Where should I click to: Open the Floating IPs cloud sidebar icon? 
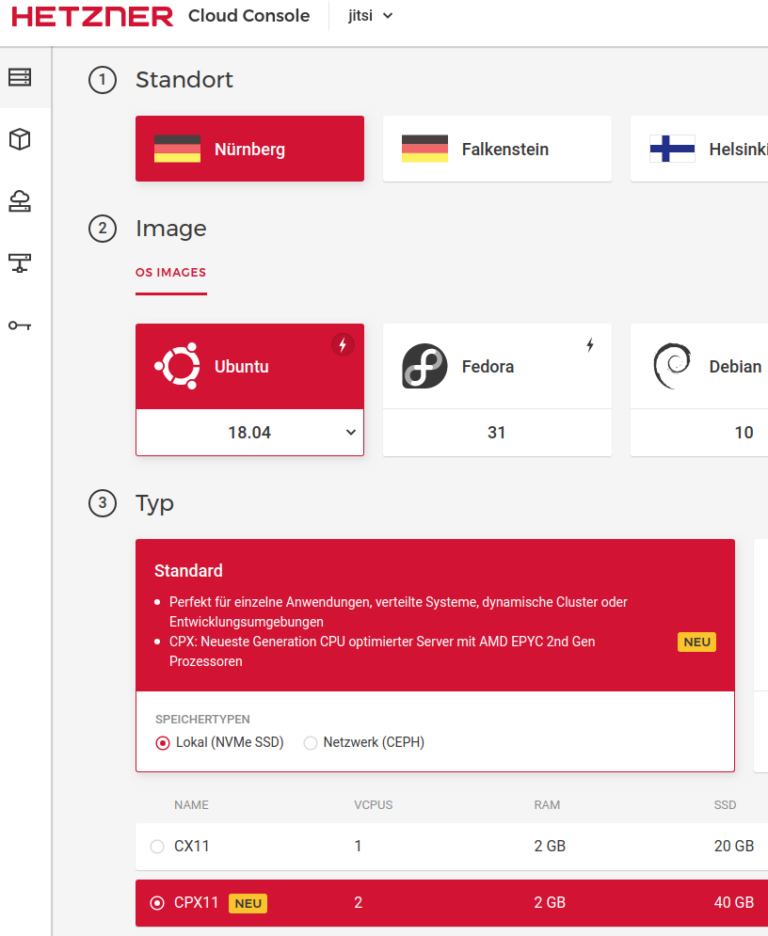pyautogui.click(x=20, y=201)
